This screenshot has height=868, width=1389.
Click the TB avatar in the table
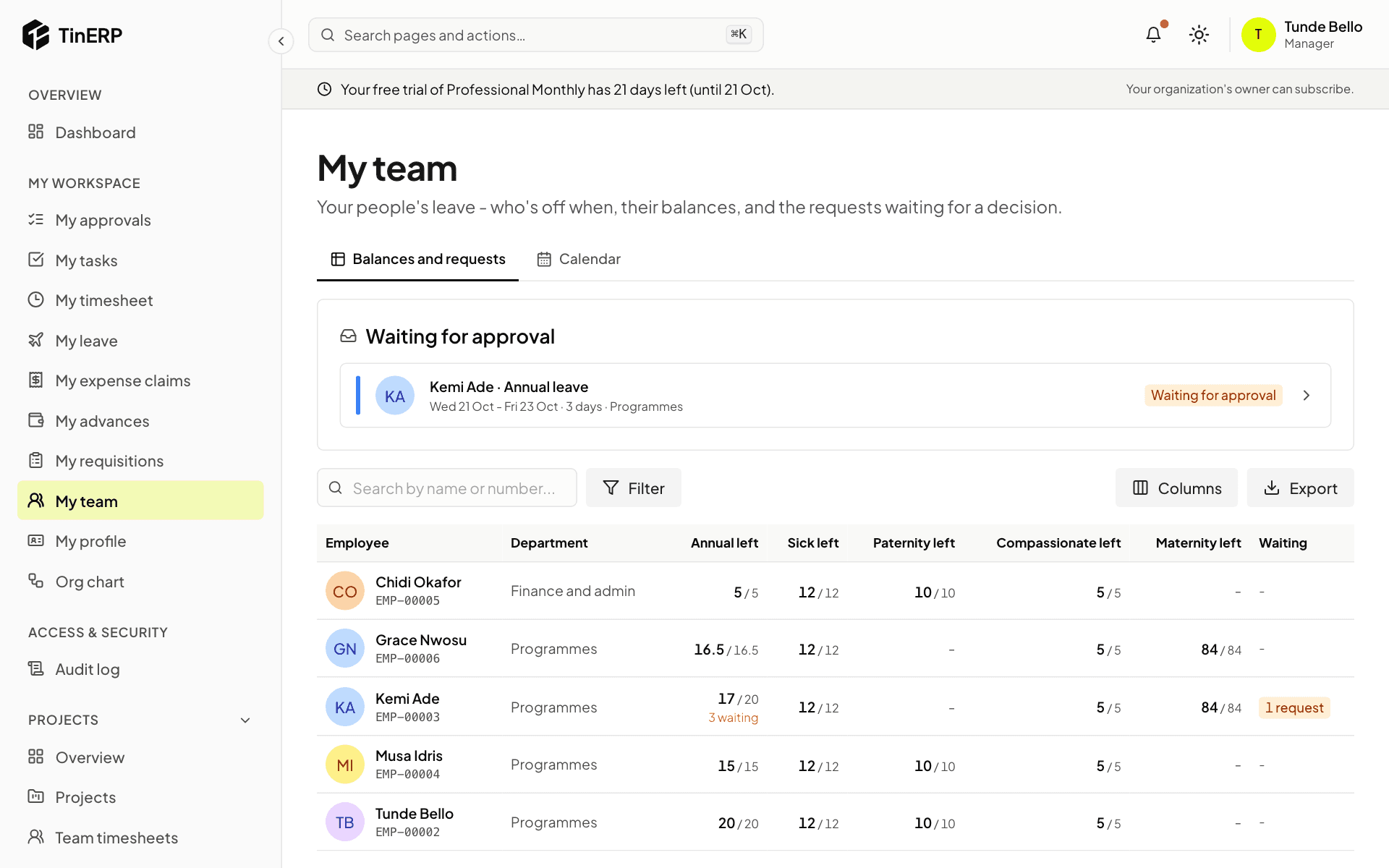344,822
